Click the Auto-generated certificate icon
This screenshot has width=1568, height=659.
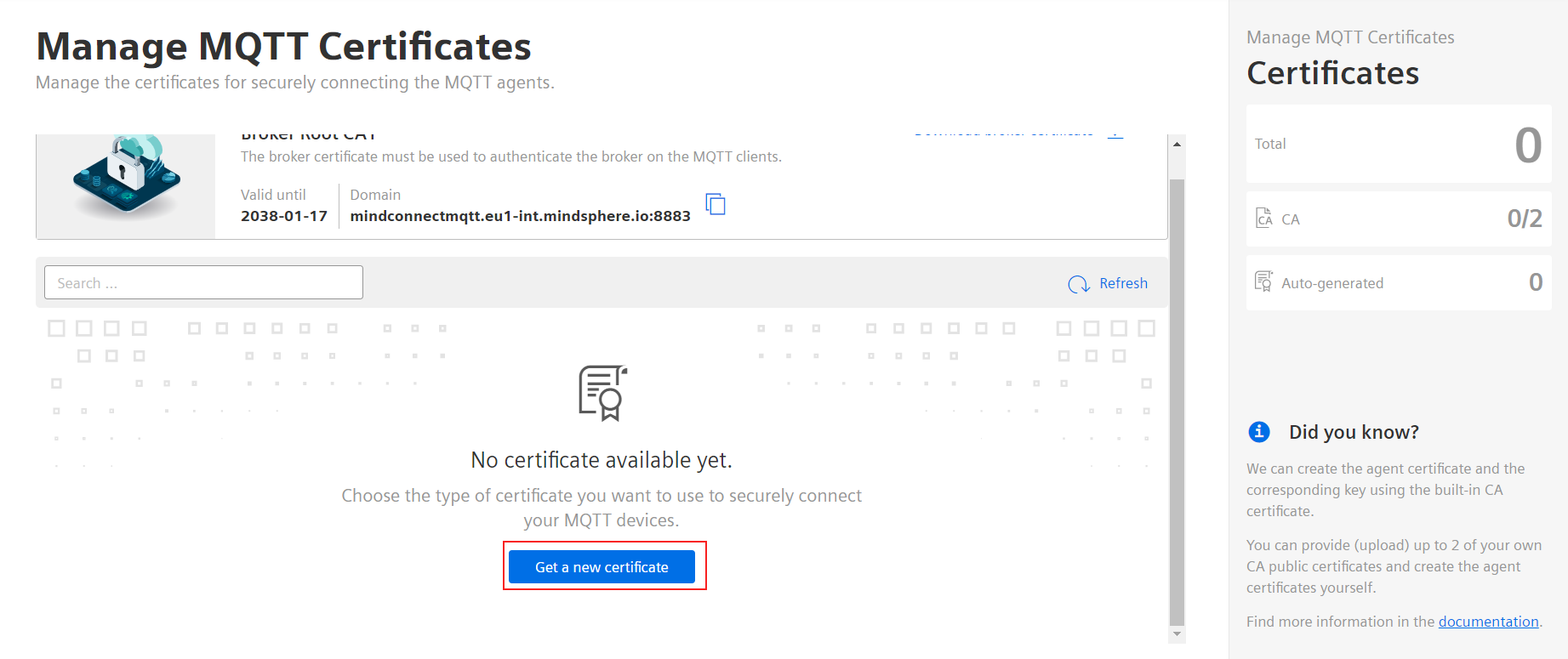[x=1263, y=281]
